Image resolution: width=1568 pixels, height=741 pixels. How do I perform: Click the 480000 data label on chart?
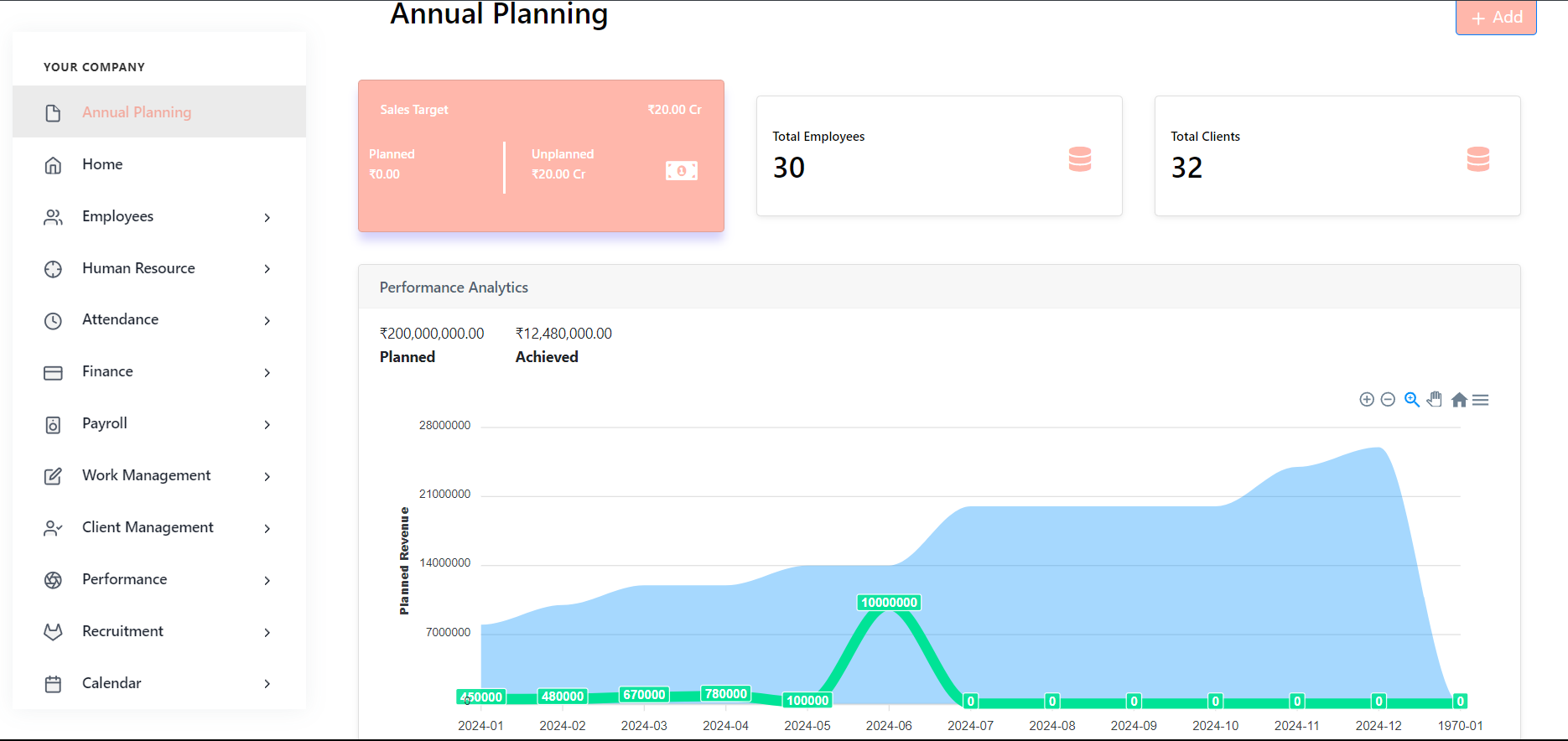[x=563, y=697]
